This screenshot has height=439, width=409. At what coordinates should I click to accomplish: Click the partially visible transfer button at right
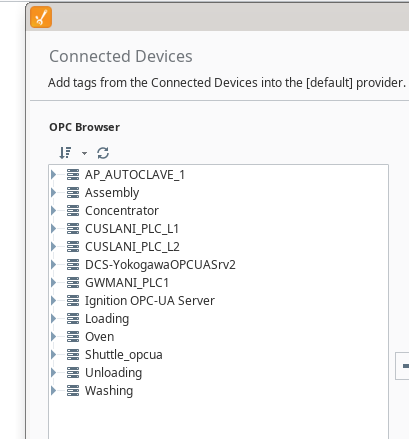pos(402,366)
